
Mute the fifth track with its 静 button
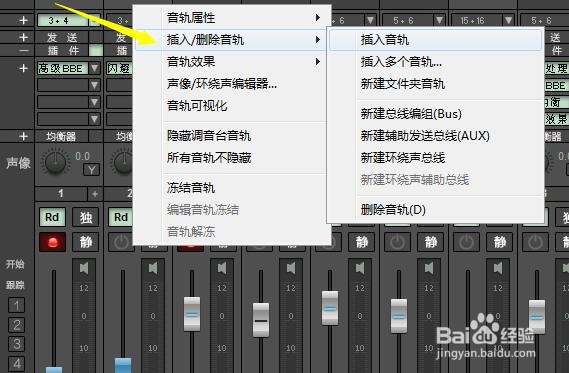click(361, 242)
